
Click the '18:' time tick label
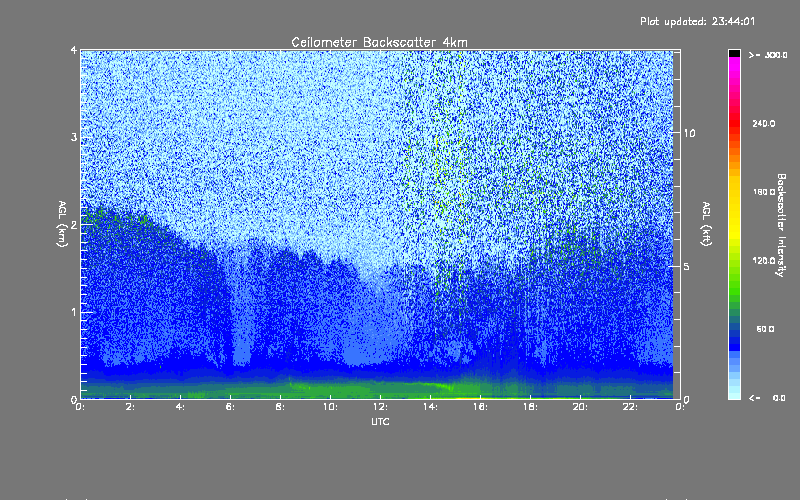530,407
